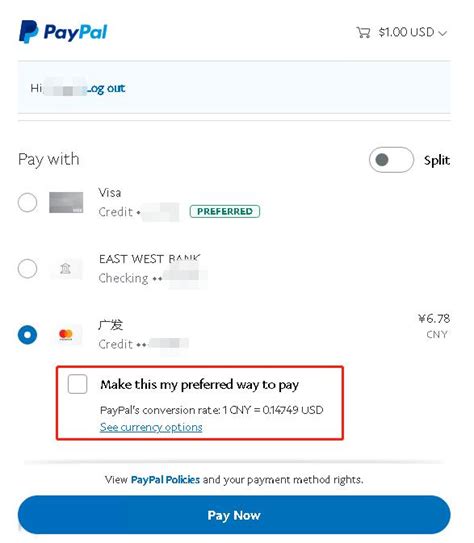Click the East West Bank building icon
Viewport: 474px width, 543px height.
(x=65, y=268)
